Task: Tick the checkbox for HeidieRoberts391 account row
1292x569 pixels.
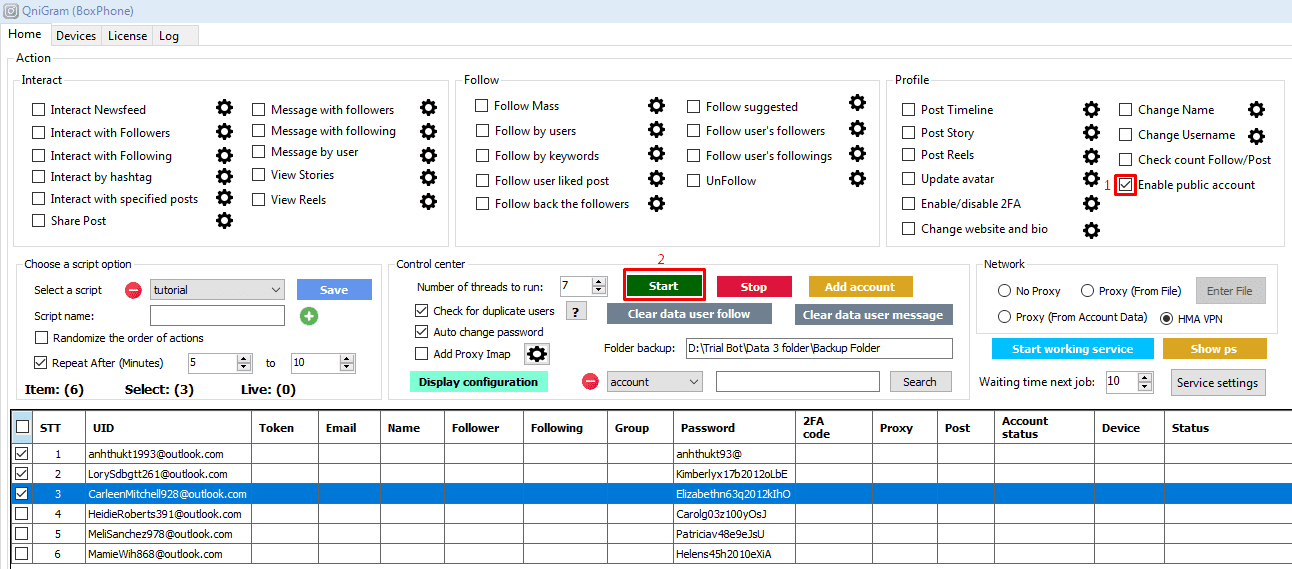Action: coord(21,514)
